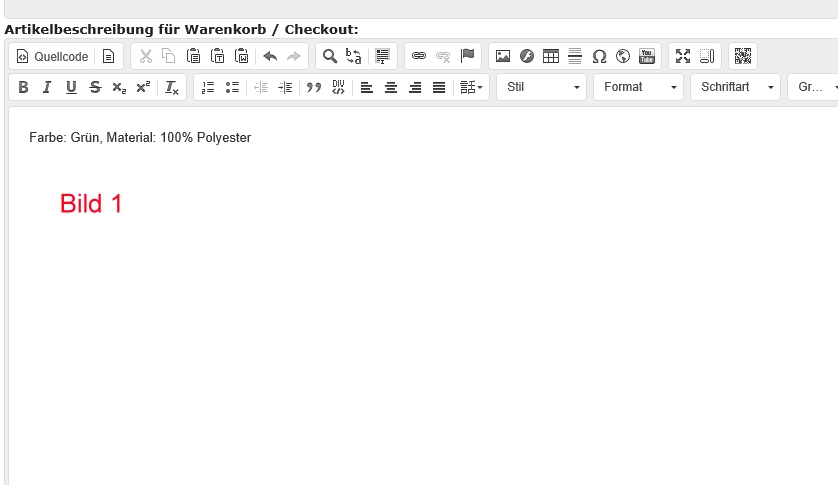
Task: Toggle italic formatting
Action: 47,88
